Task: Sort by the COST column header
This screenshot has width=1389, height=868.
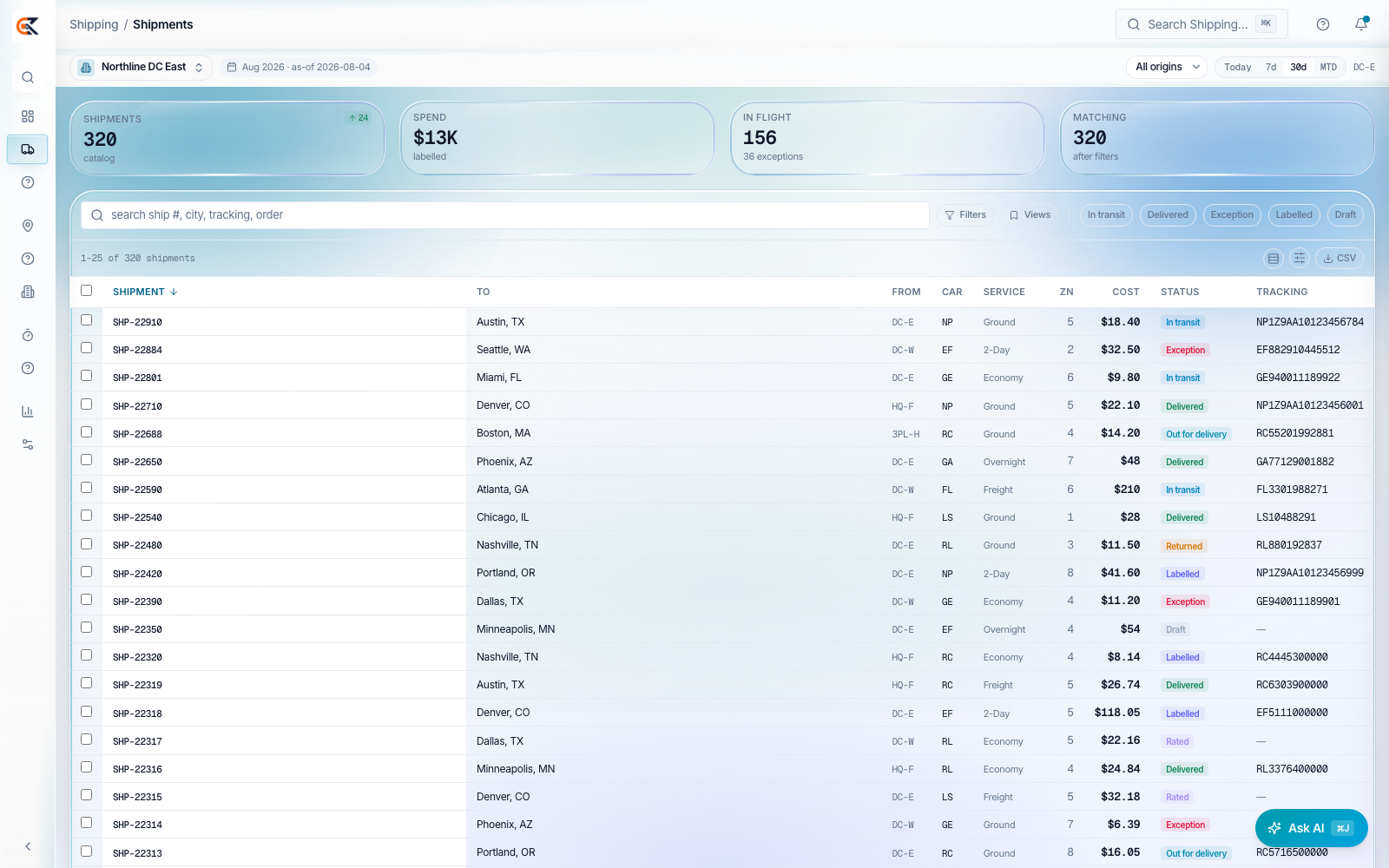Action: pos(1126,293)
